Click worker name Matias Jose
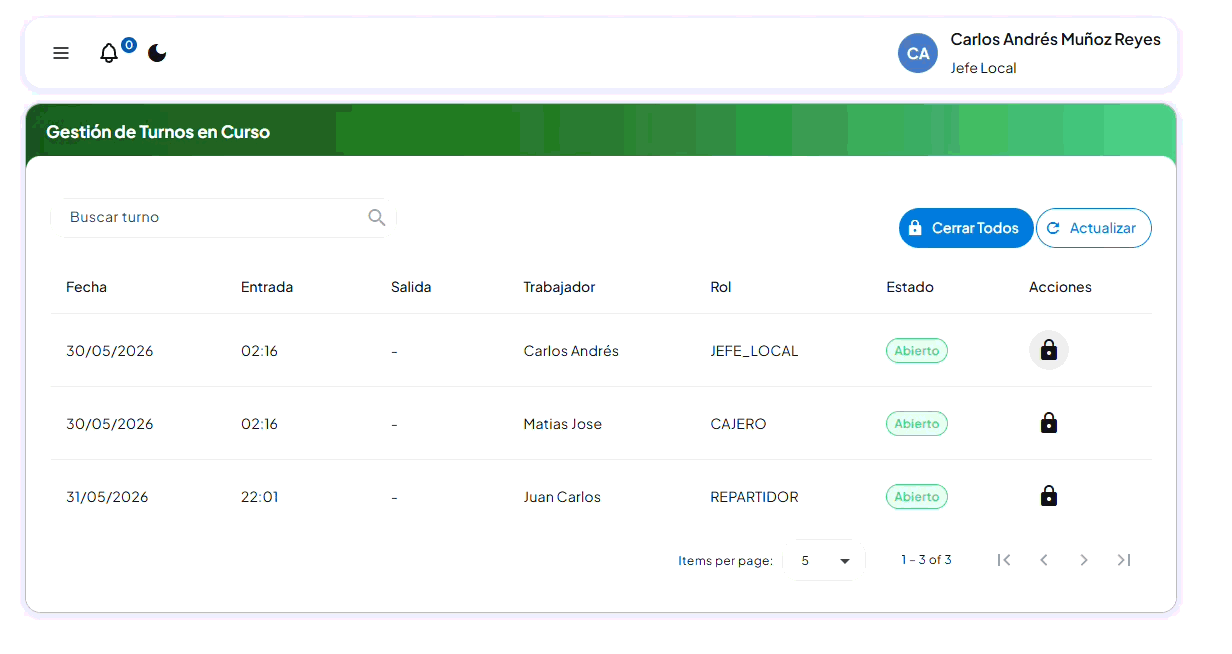 (563, 424)
